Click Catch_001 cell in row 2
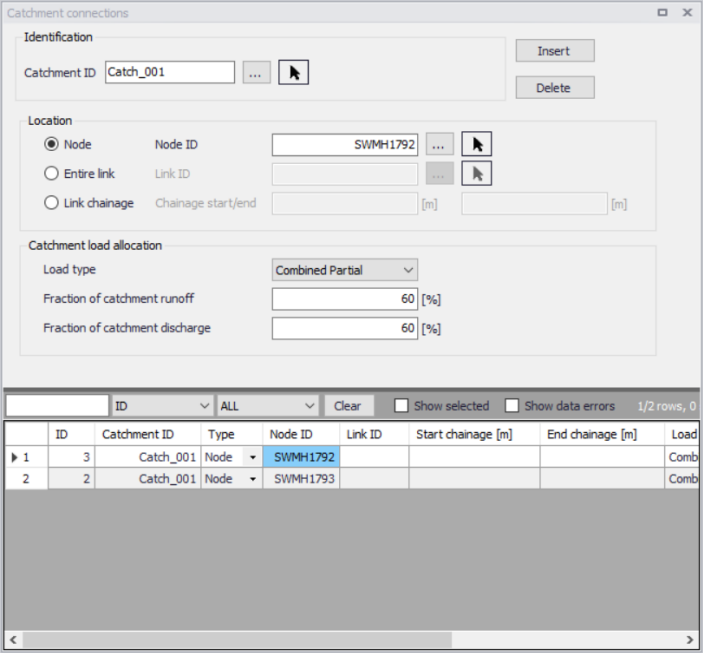 tap(148, 479)
